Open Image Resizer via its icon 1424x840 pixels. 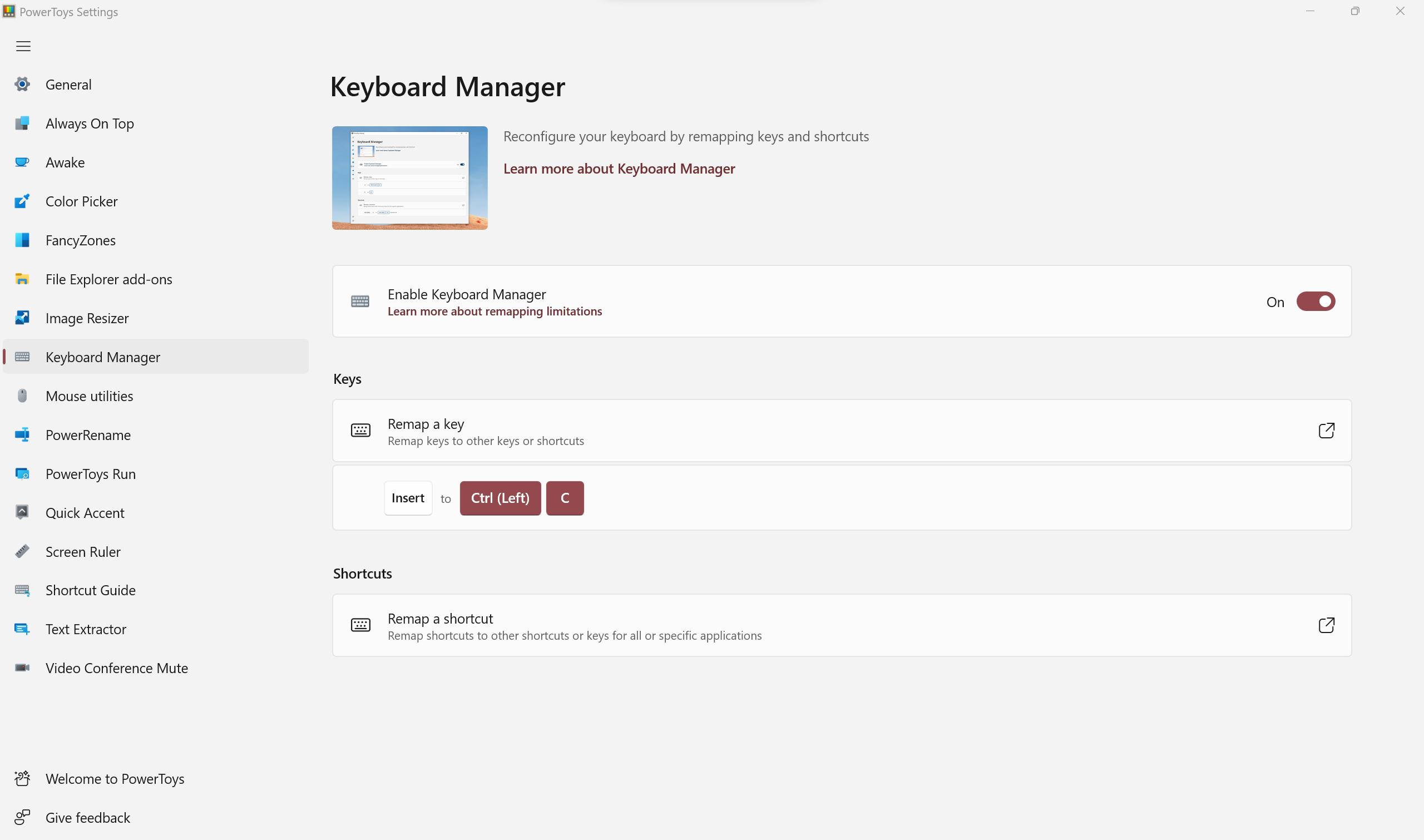point(22,318)
